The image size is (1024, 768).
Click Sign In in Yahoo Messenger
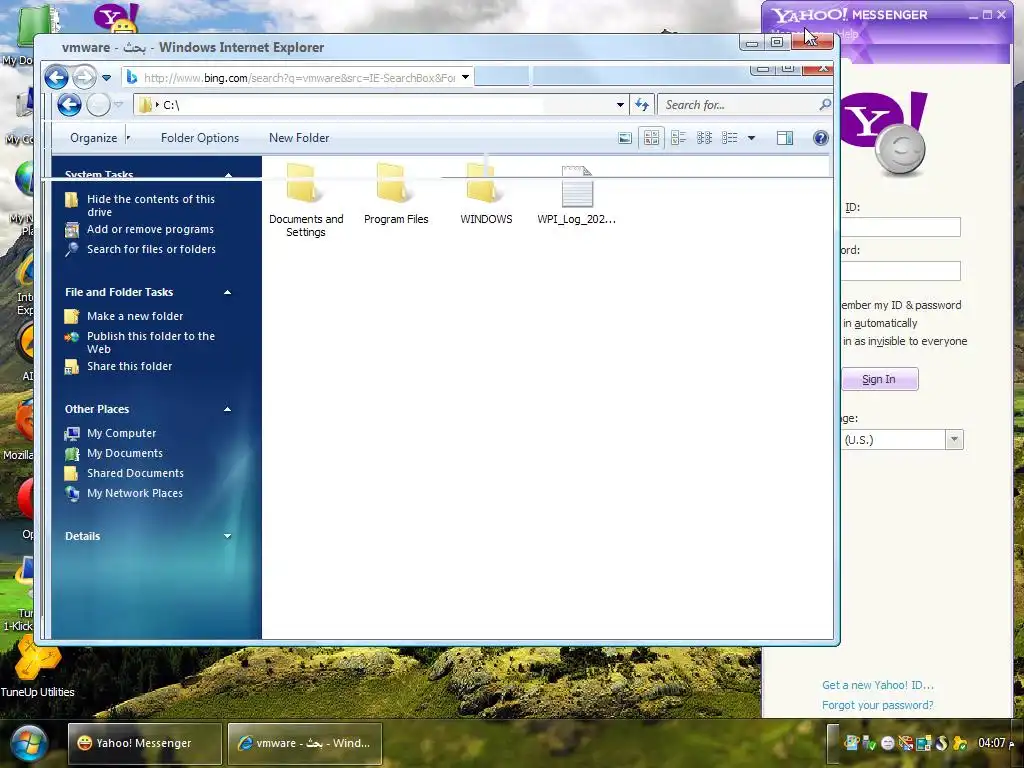pos(879,379)
